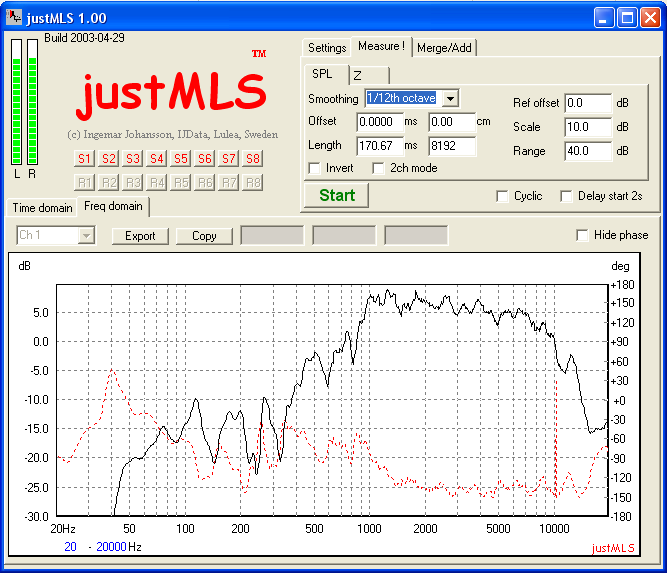Click the Length samples field 8192
Image resolution: width=667 pixels, height=573 pixels.
point(452,146)
